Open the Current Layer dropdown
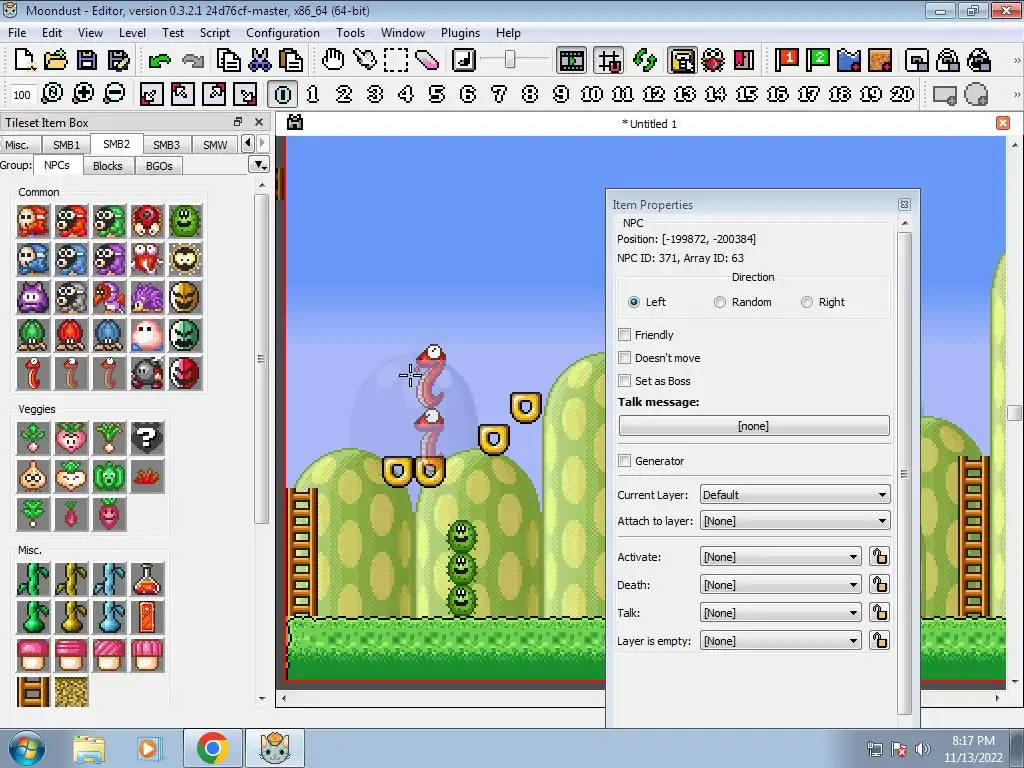 pos(795,494)
